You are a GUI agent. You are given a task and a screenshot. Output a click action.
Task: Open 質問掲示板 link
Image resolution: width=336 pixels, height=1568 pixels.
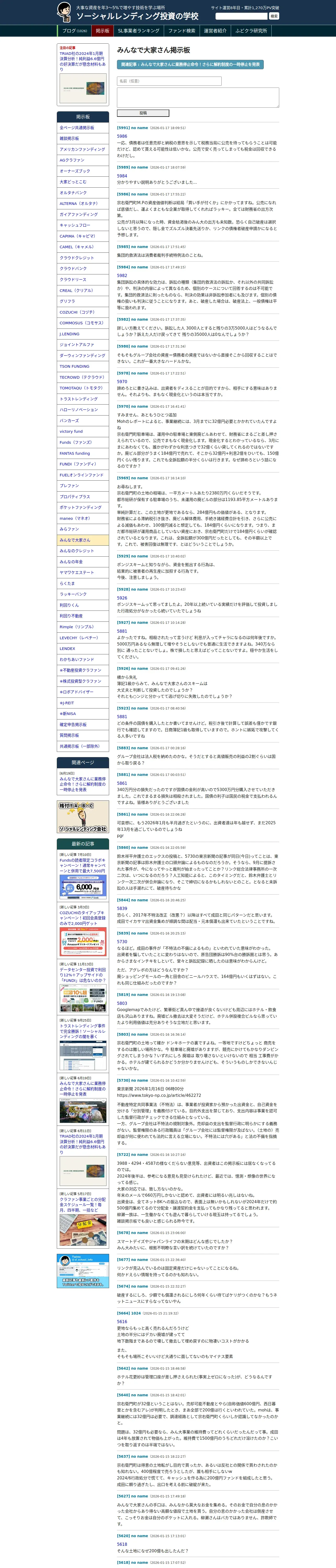click(83, 736)
